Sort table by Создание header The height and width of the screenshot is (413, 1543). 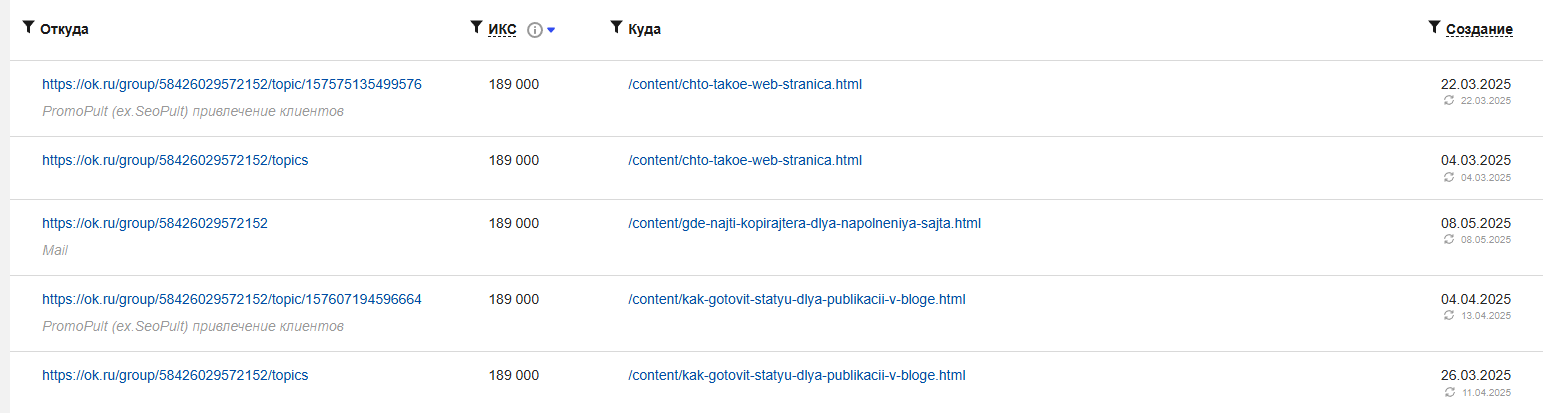1479,30
